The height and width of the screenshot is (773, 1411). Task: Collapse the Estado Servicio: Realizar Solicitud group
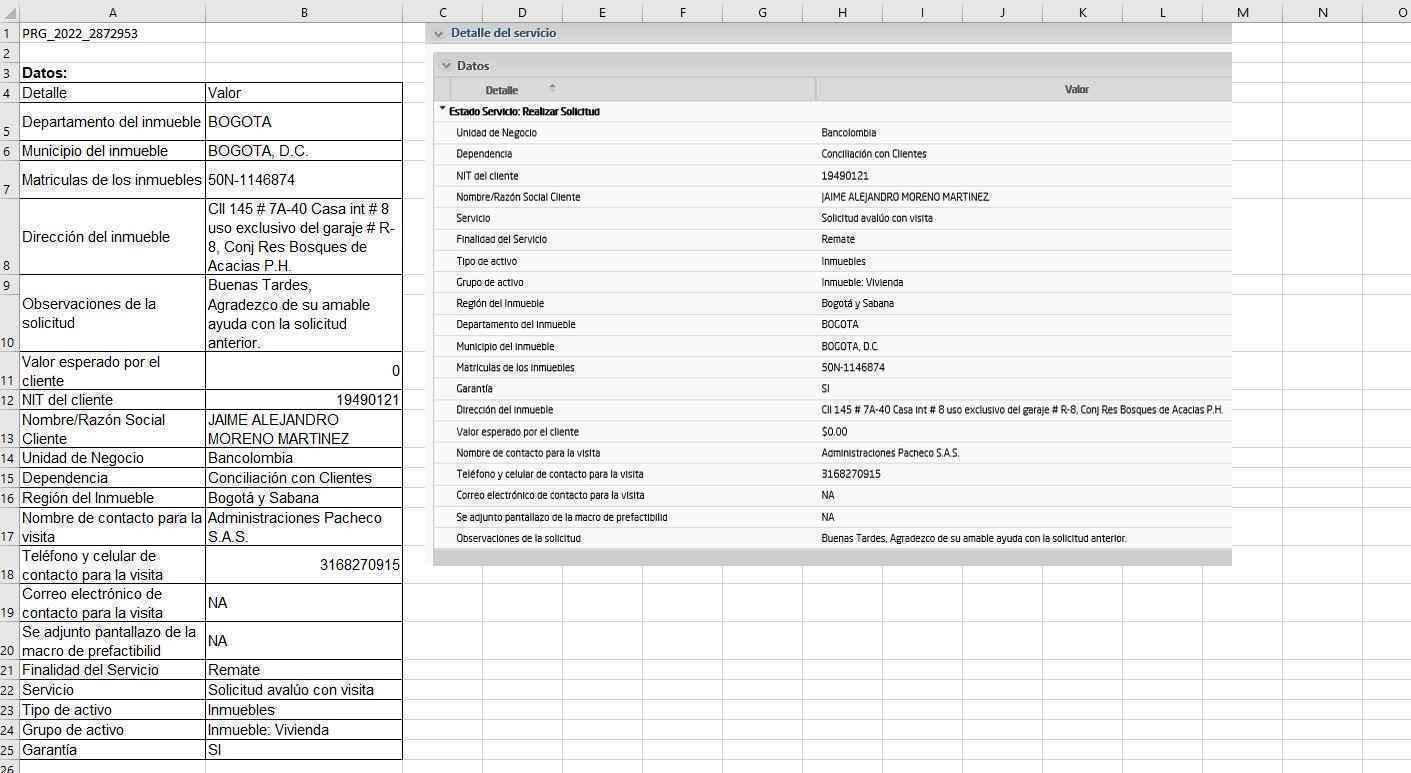coord(443,111)
